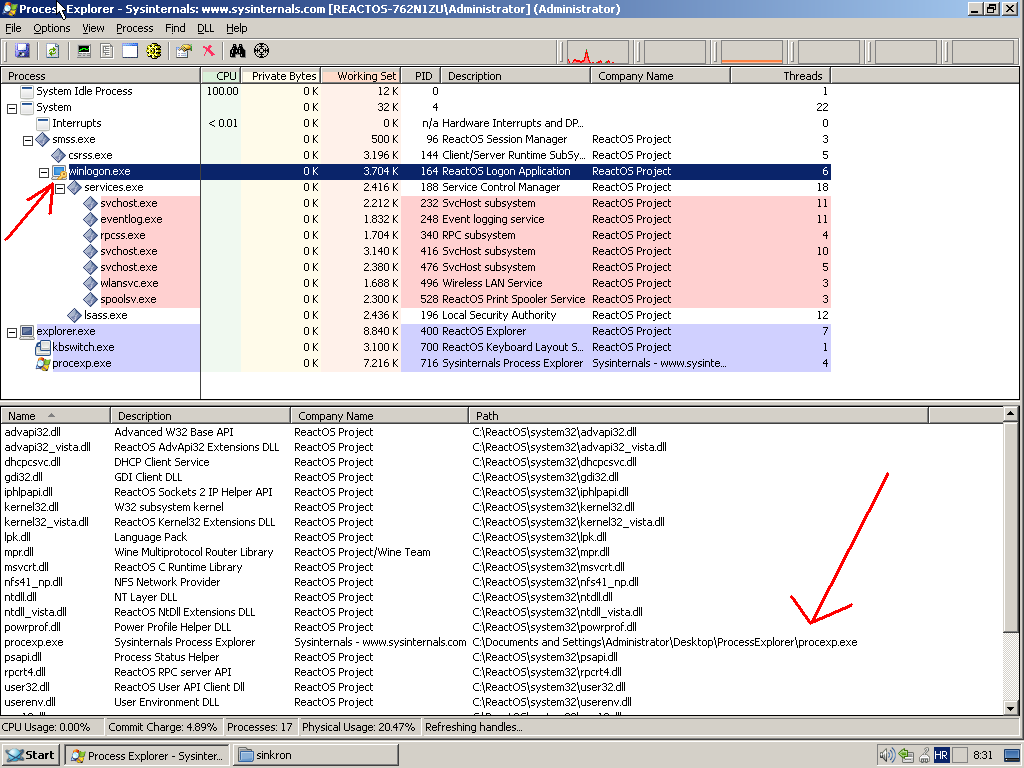Viewport: 1024px width, 768px height.
Task: Sort by the PID column header
Action: pyautogui.click(x=421, y=76)
